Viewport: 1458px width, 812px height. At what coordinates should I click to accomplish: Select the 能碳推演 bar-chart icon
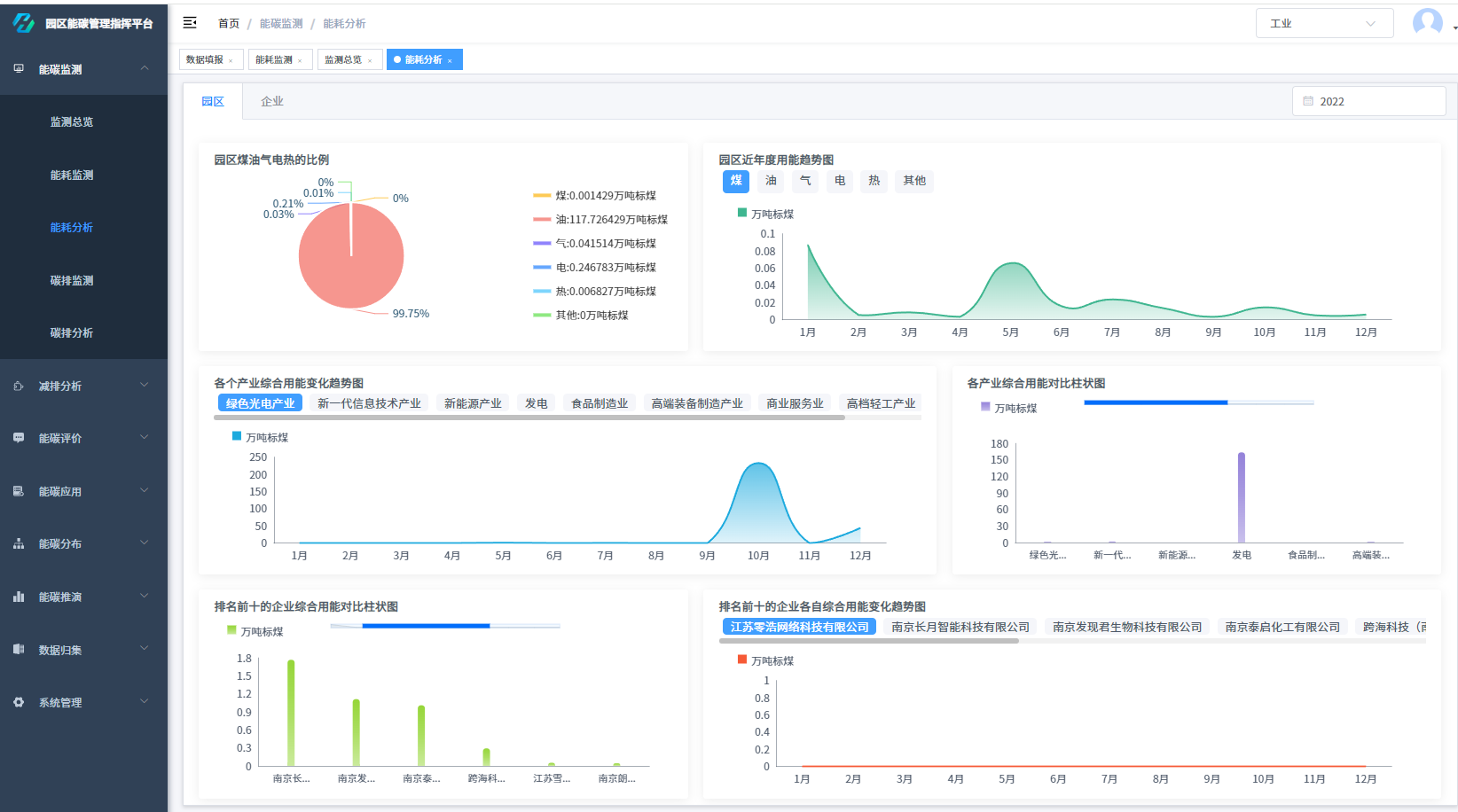pos(18,597)
